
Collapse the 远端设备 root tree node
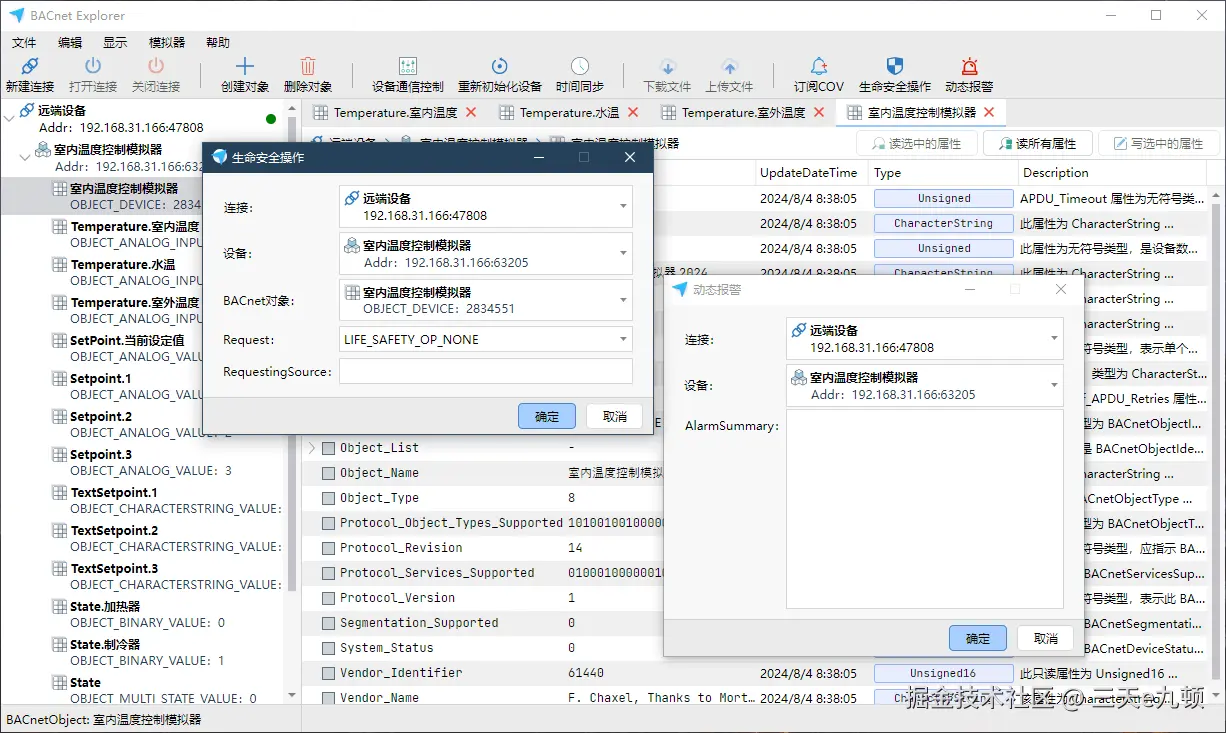[x=9, y=117]
